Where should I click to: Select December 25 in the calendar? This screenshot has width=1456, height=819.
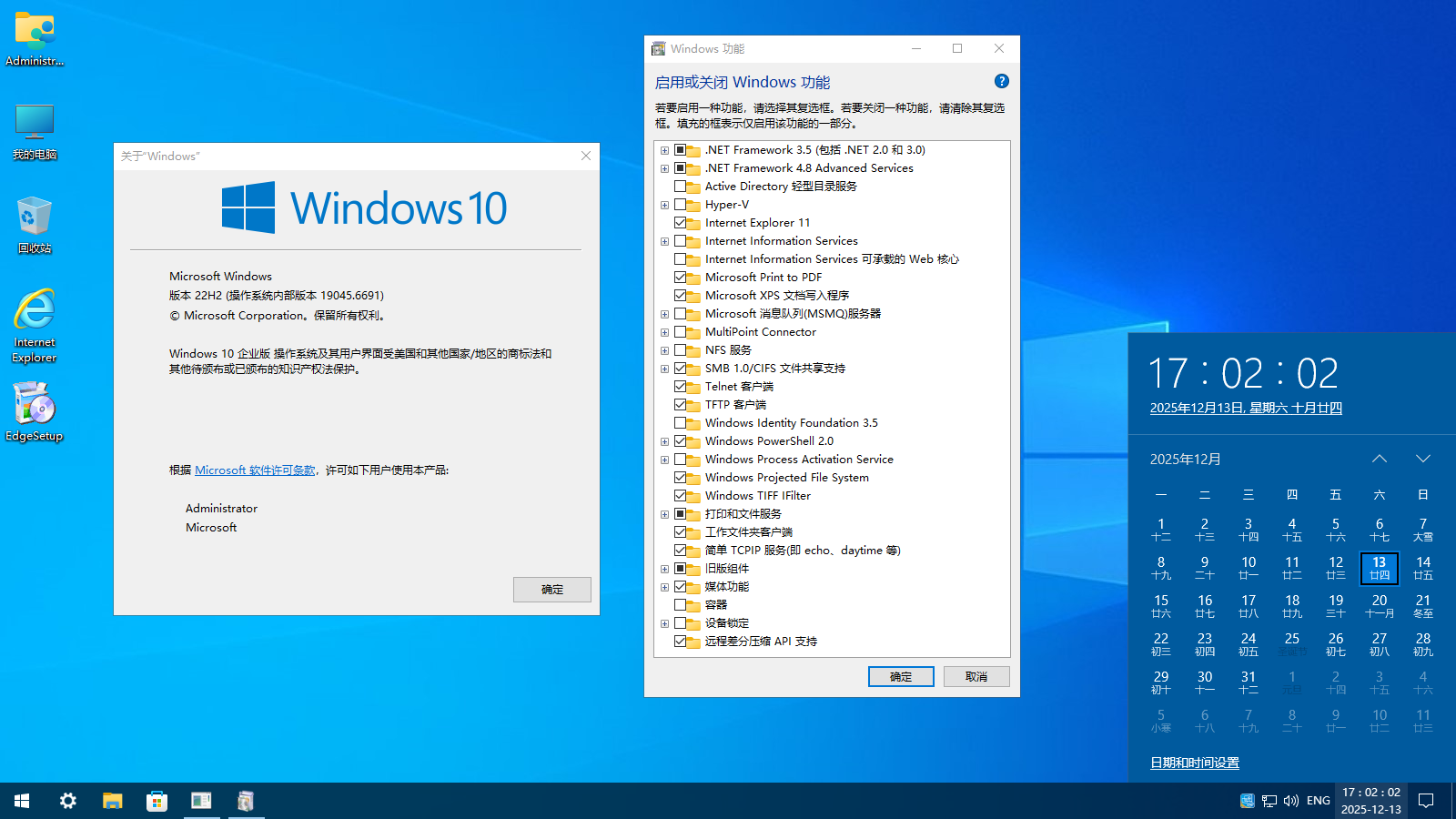pyautogui.click(x=1292, y=644)
